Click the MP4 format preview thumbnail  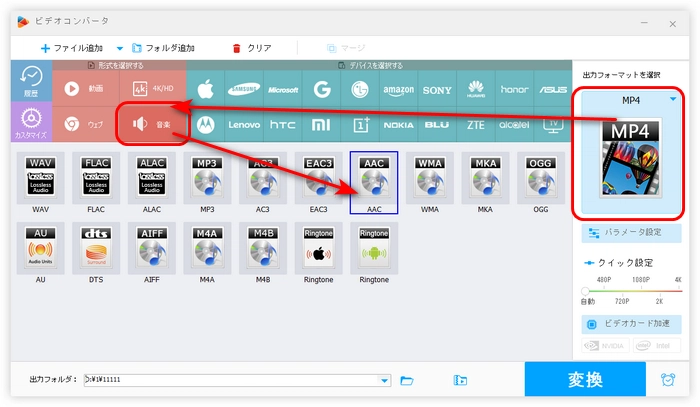click(630, 156)
